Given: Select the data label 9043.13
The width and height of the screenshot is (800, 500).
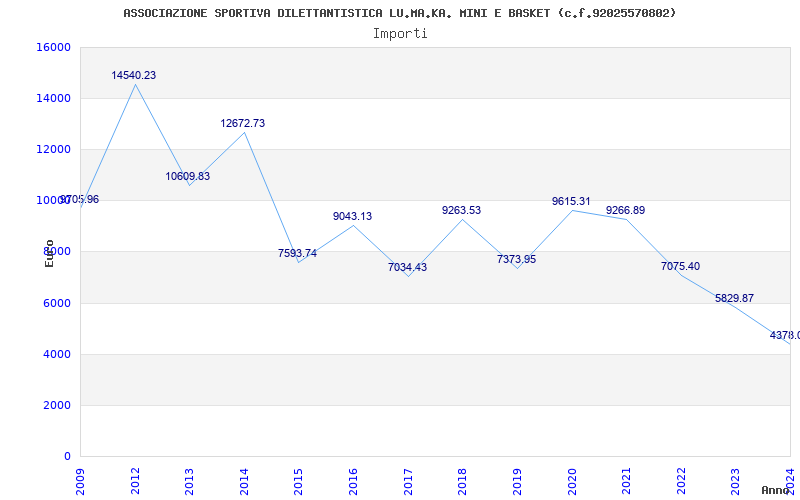Looking at the screenshot, I should [x=353, y=216].
